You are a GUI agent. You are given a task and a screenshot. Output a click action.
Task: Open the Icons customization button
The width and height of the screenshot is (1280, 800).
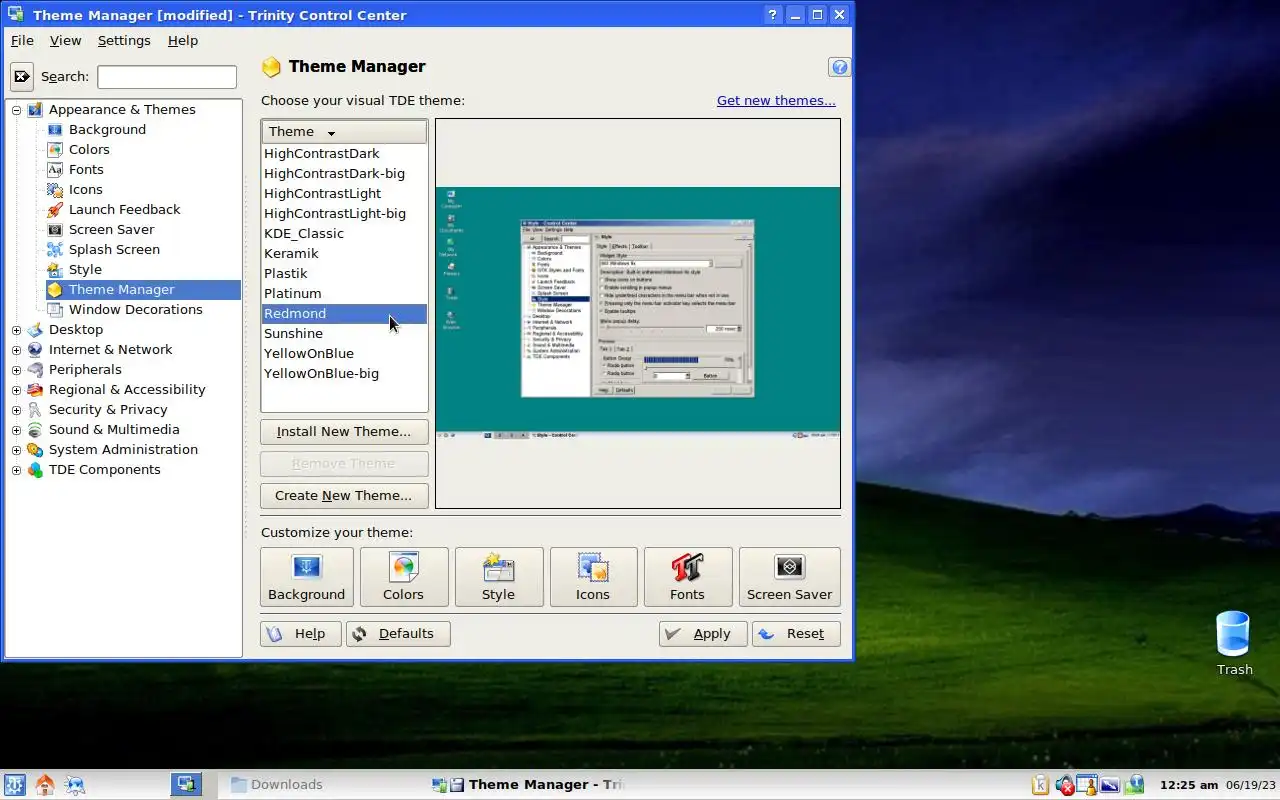pos(593,577)
